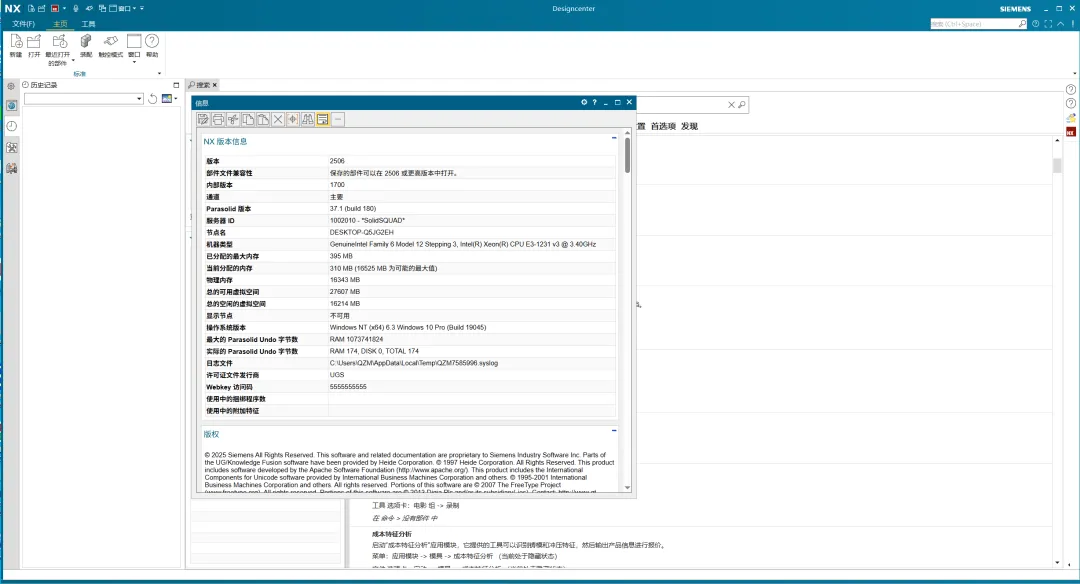
Task: Click the 打开 (Open) ribbon icon
Action: point(34,42)
